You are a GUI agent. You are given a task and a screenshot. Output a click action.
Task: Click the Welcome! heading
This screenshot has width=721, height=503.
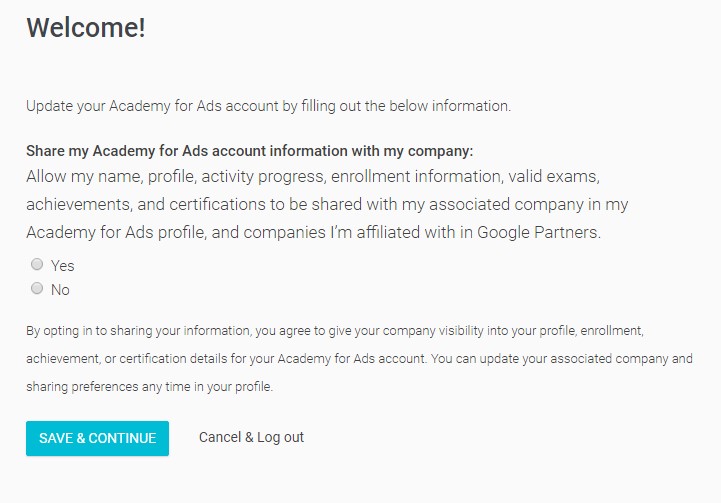click(86, 28)
